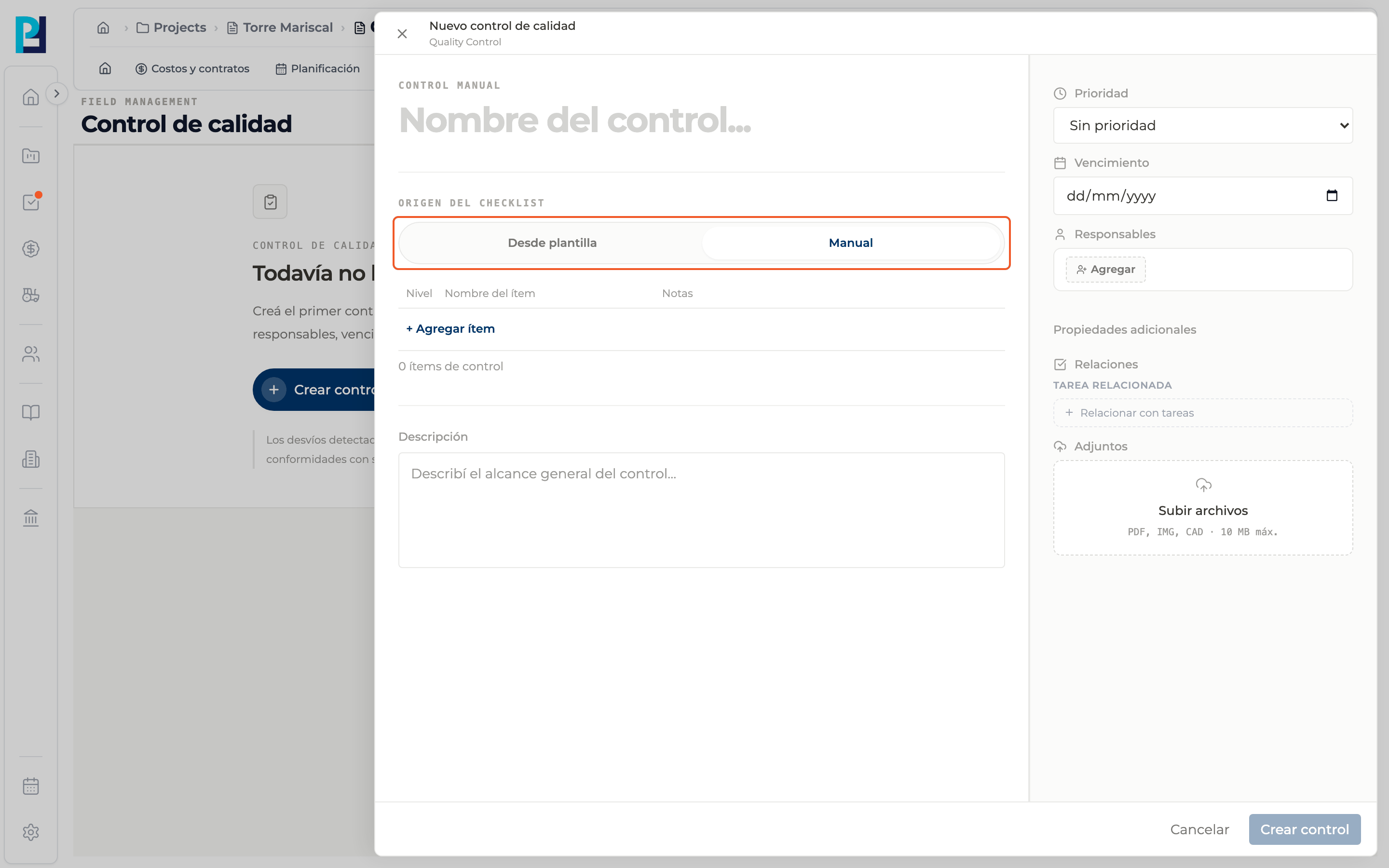
Task: Click Cancelar
Action: [x=1199, y=829]
